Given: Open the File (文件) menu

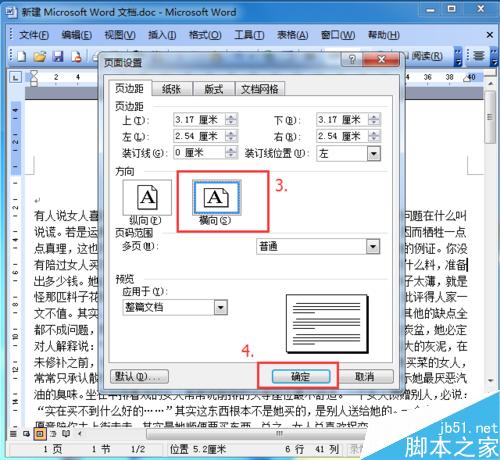Looking at the screenshot, I should click(34, 35).
